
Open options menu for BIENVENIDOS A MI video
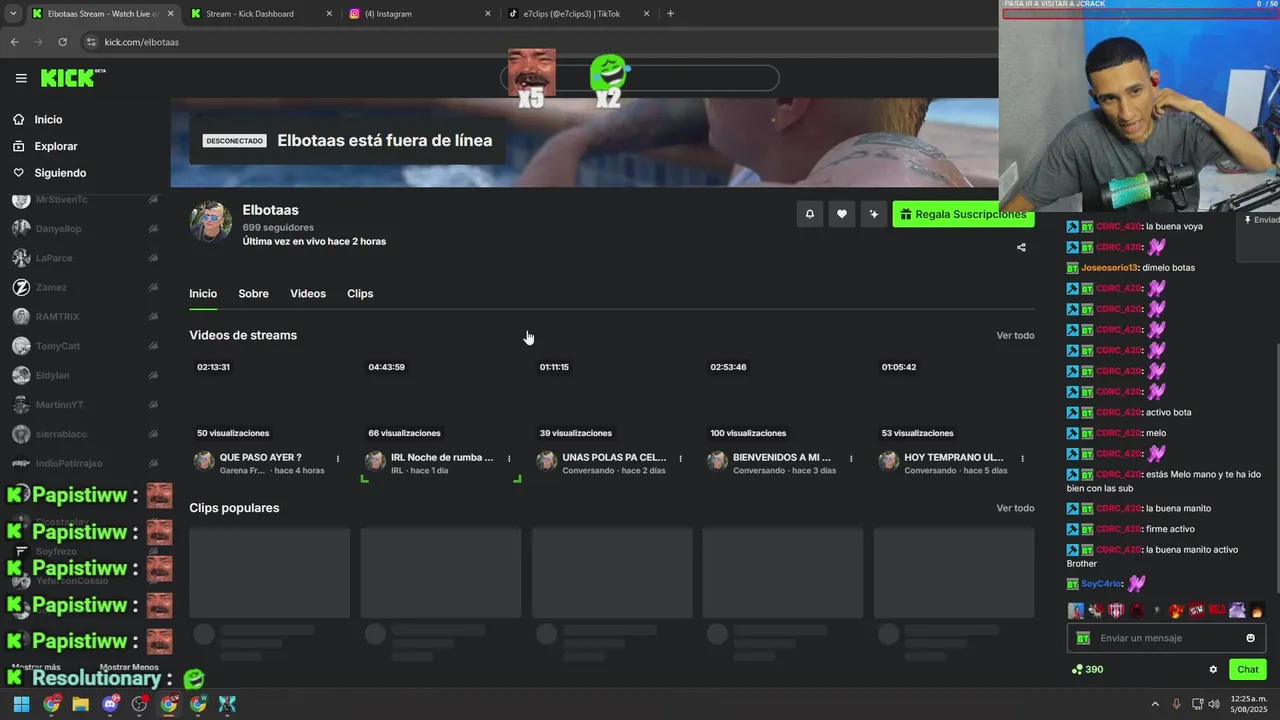(x=851, y=459)
